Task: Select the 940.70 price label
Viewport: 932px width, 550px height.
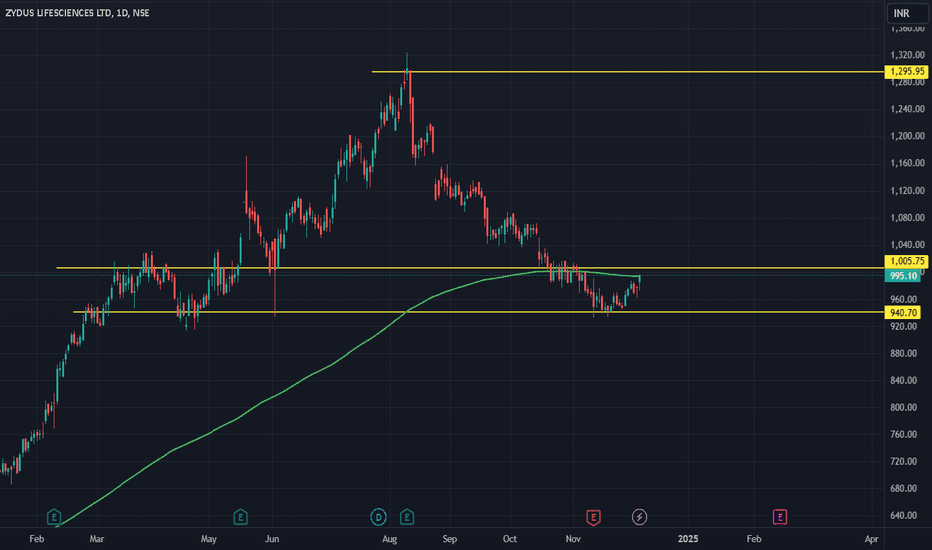Action: tap(903, 313)
